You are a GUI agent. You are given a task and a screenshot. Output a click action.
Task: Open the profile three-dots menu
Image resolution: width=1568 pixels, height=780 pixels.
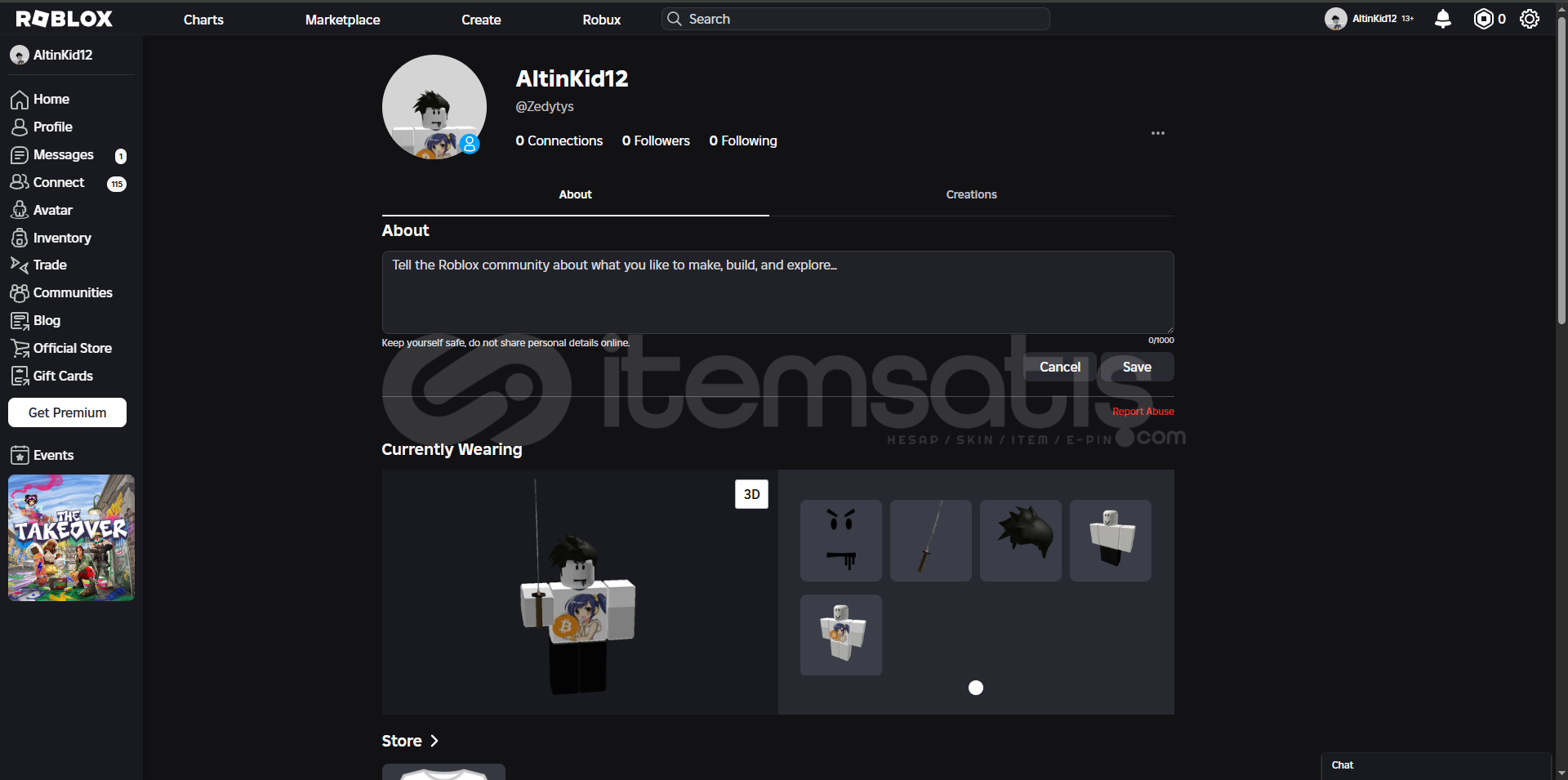(1158, 133)
